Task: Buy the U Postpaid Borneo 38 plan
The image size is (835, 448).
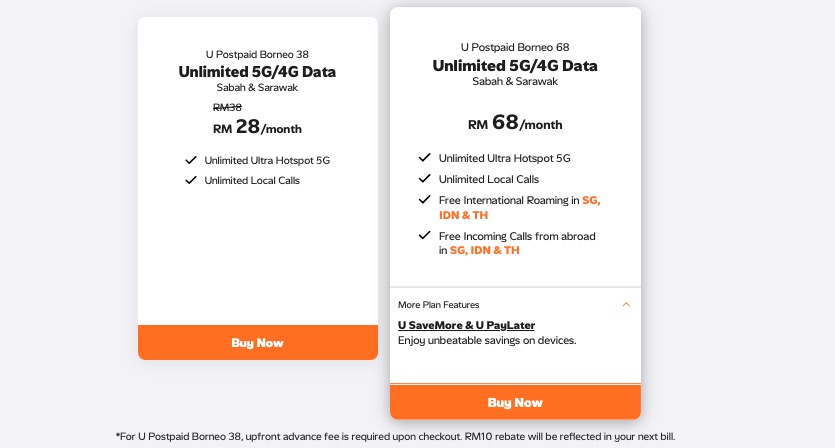Action: tap(258, 343)
